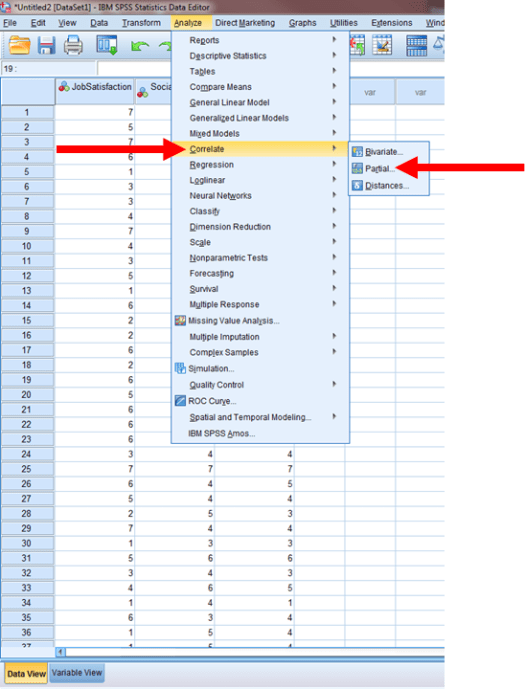Expand the Spatial and Temporal Modeling arrow
The width and height of the screenshot is (525, 689).
point(334,417)
